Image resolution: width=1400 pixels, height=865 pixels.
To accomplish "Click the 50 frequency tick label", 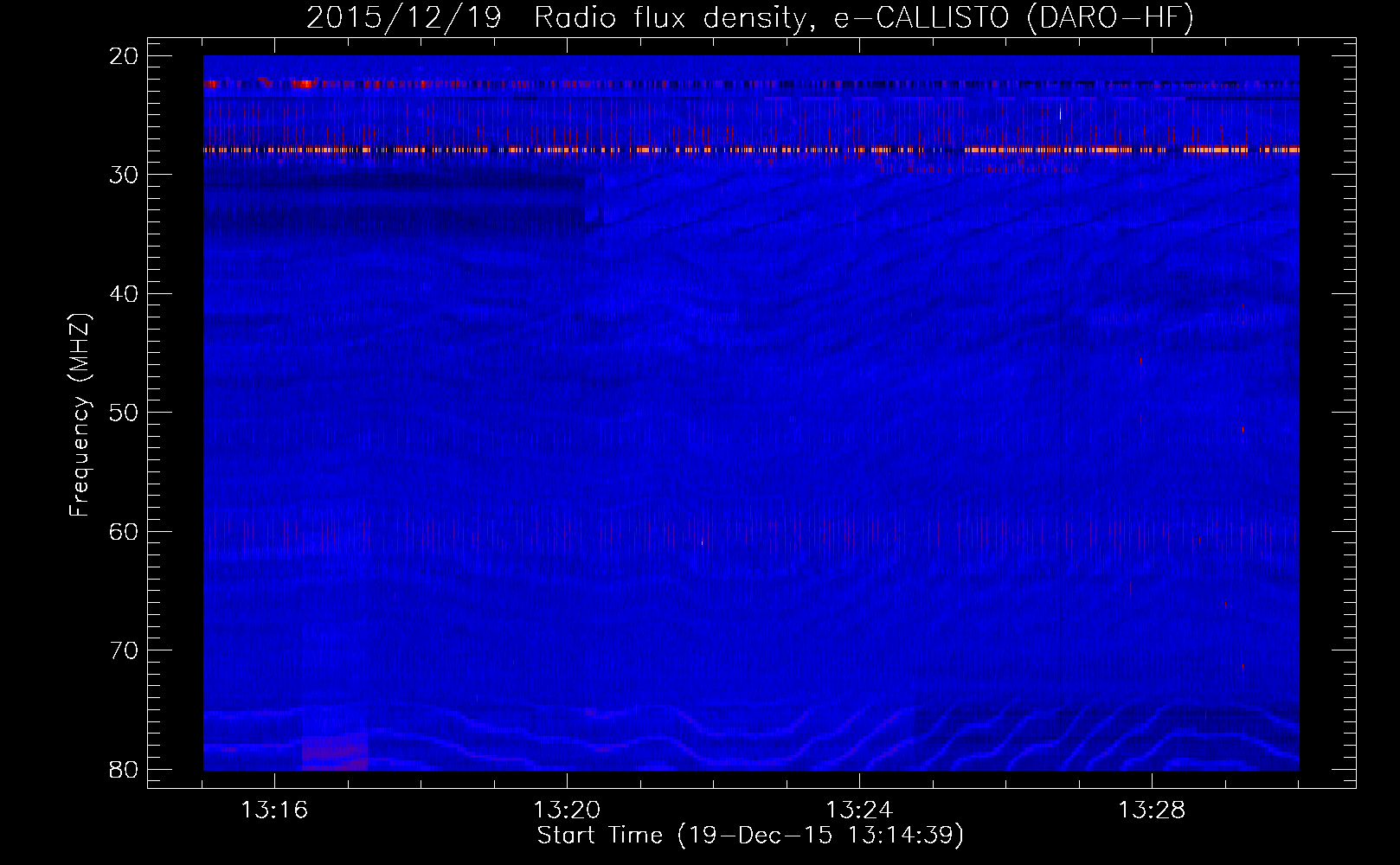I will click(x=125, y=413).
